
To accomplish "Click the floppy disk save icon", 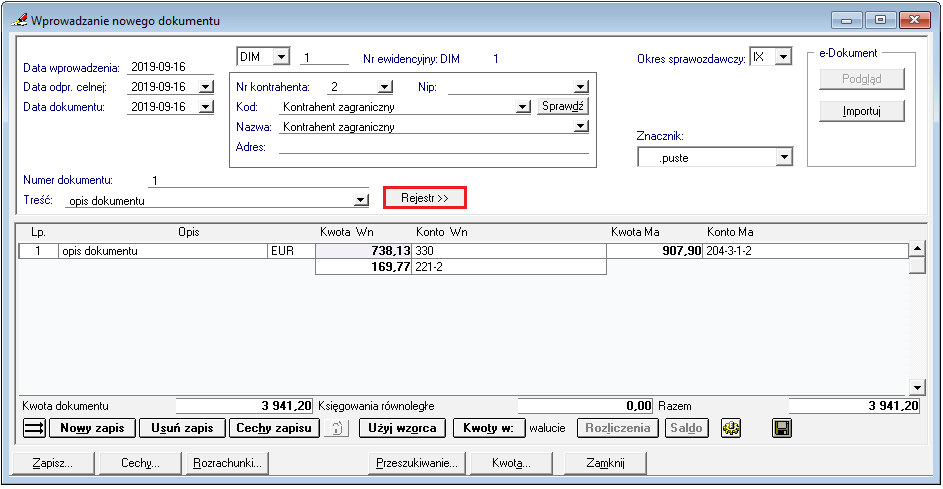I will pos(782,428).
